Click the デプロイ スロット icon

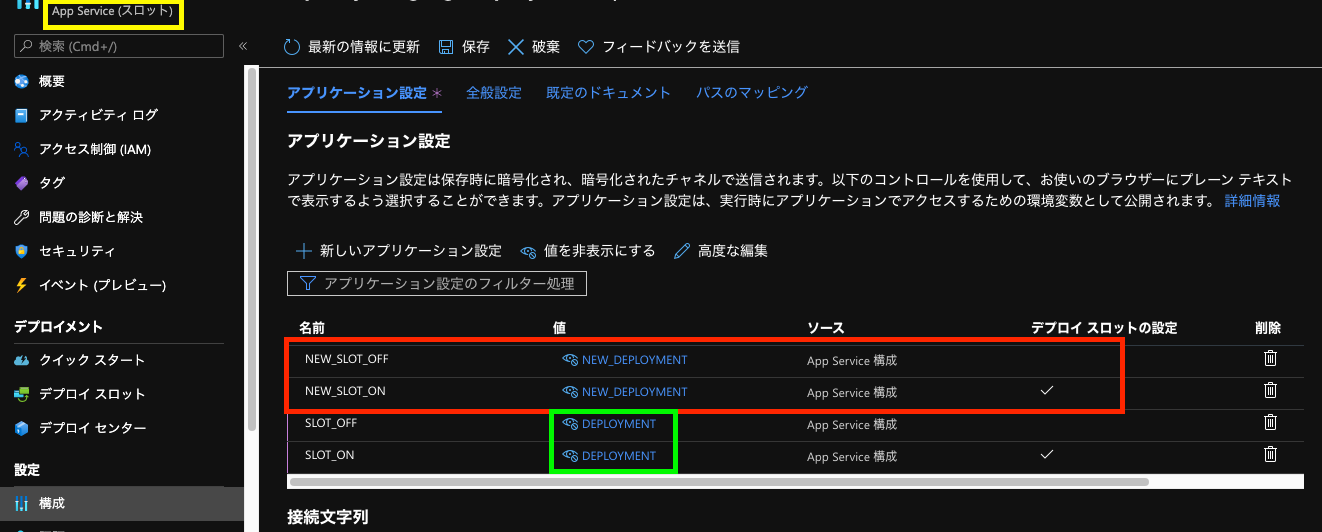(x=21, y=394)
